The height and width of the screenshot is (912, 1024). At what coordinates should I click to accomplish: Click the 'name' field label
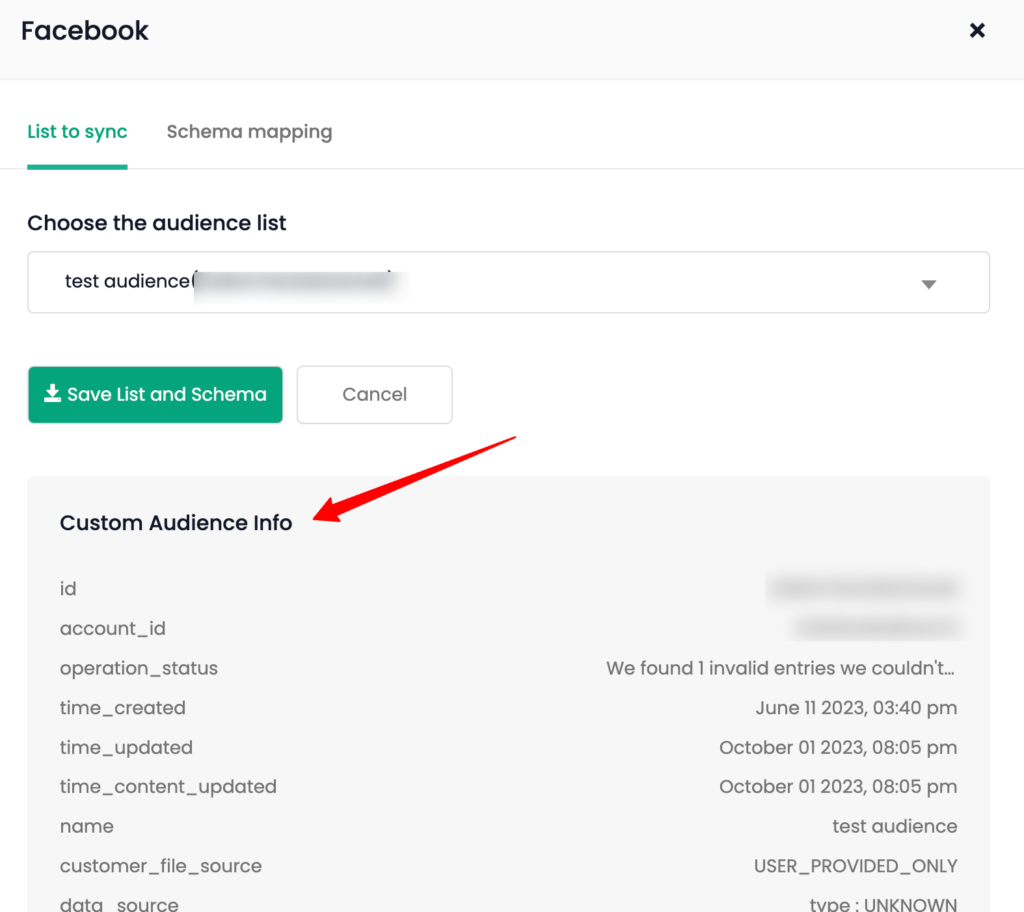tap(86, 826)
